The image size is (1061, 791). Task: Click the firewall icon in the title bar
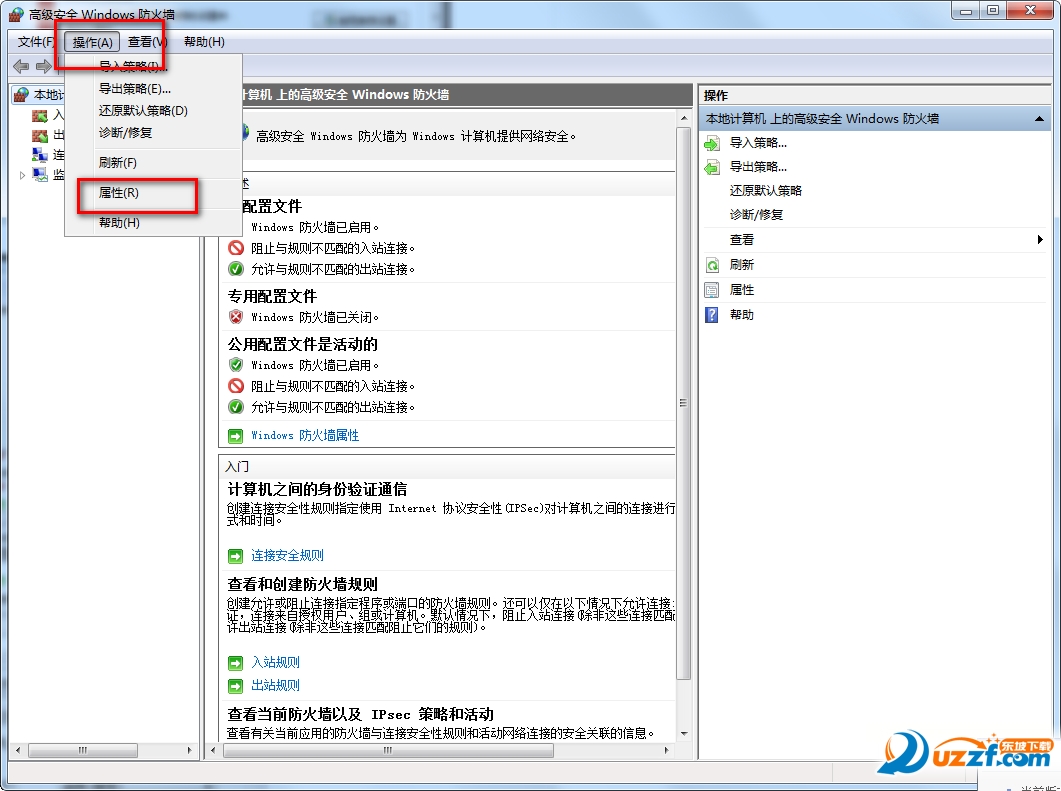[16, 14]
